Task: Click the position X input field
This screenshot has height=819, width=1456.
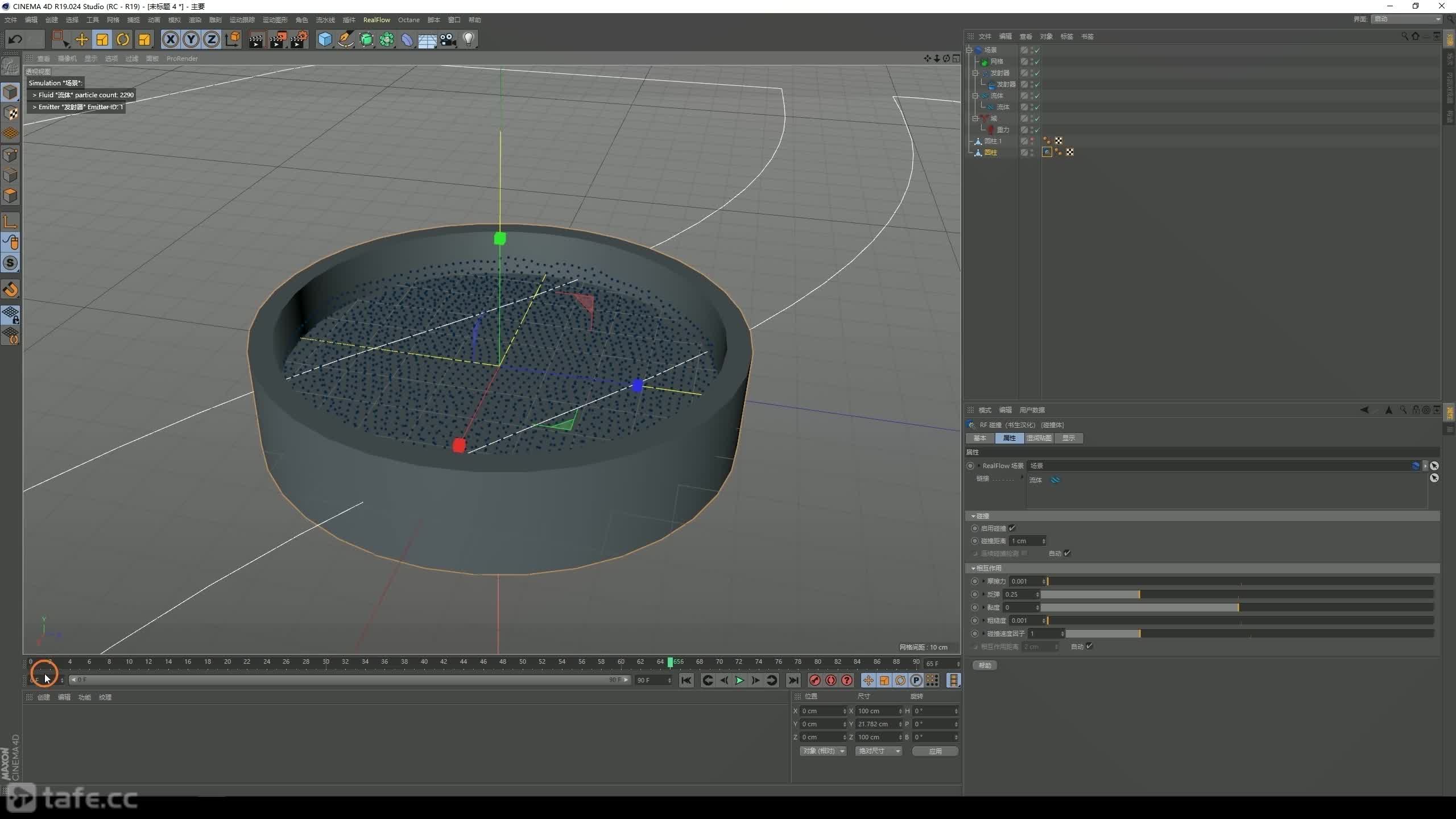Action: tap(823, 711)
